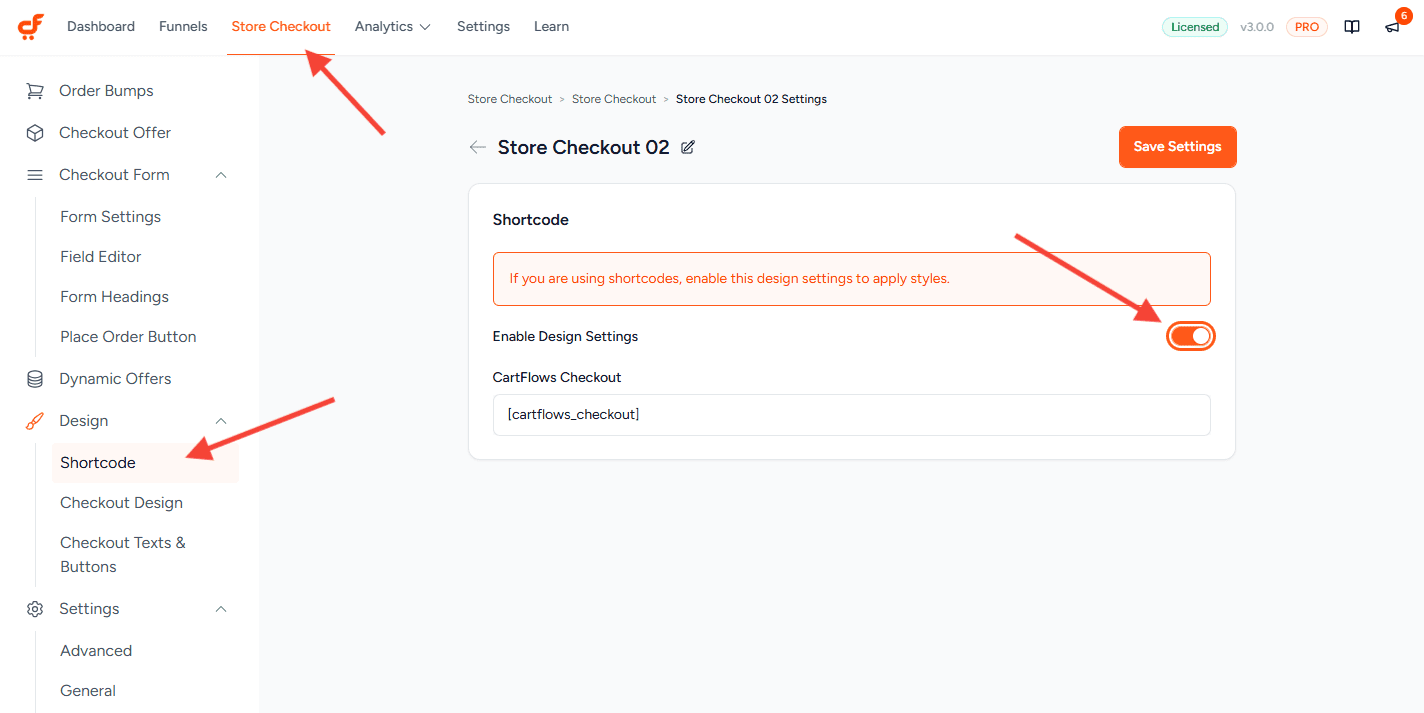Toggle the Enable Design Settings switch
Image resolution: width=1424 pixels, height=713 pixels.
click(x=1190, y=336)
